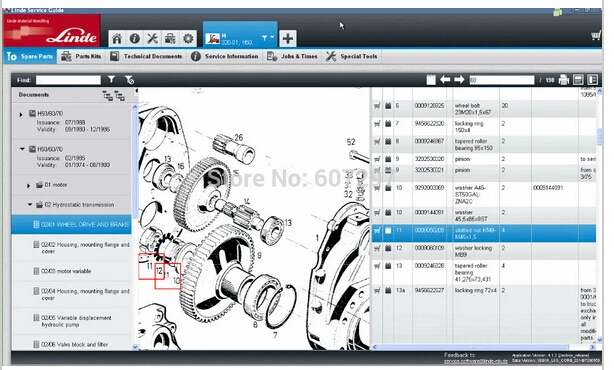Switch to horizontal split layout icon

(x=578, y=79)
